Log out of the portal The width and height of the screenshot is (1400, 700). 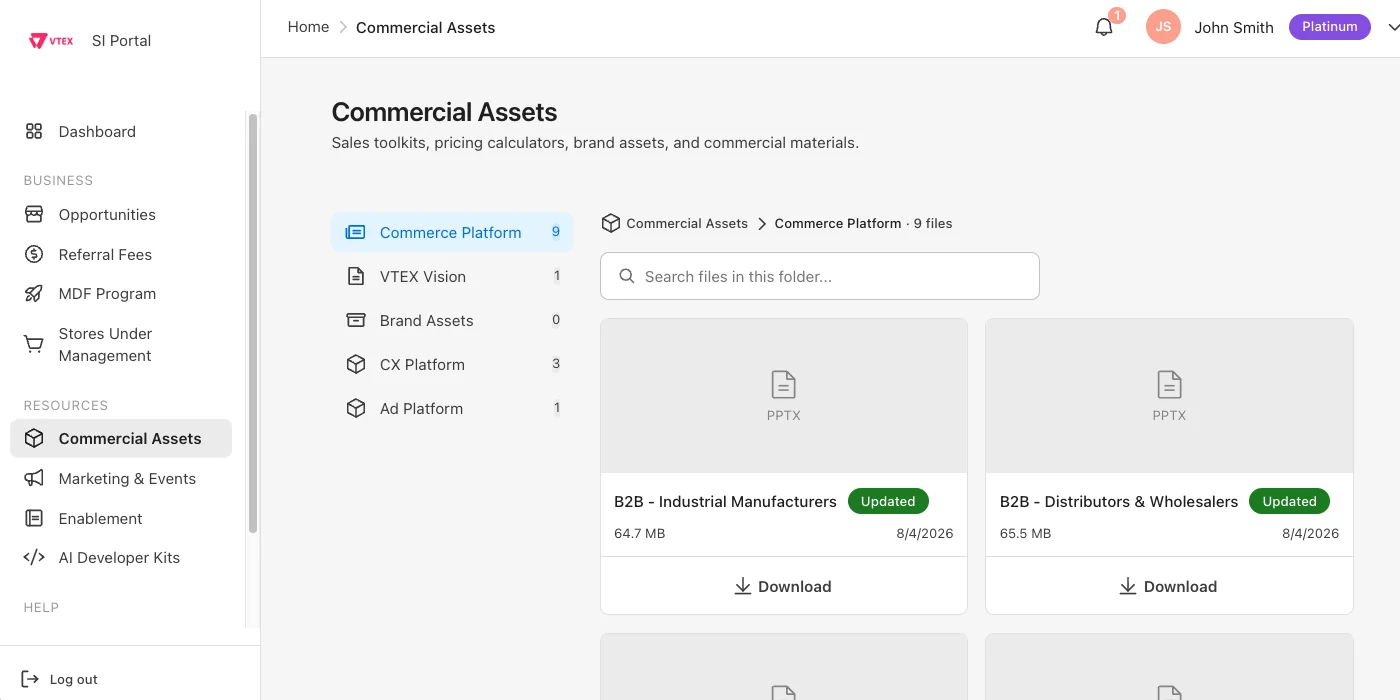point(60,679)
